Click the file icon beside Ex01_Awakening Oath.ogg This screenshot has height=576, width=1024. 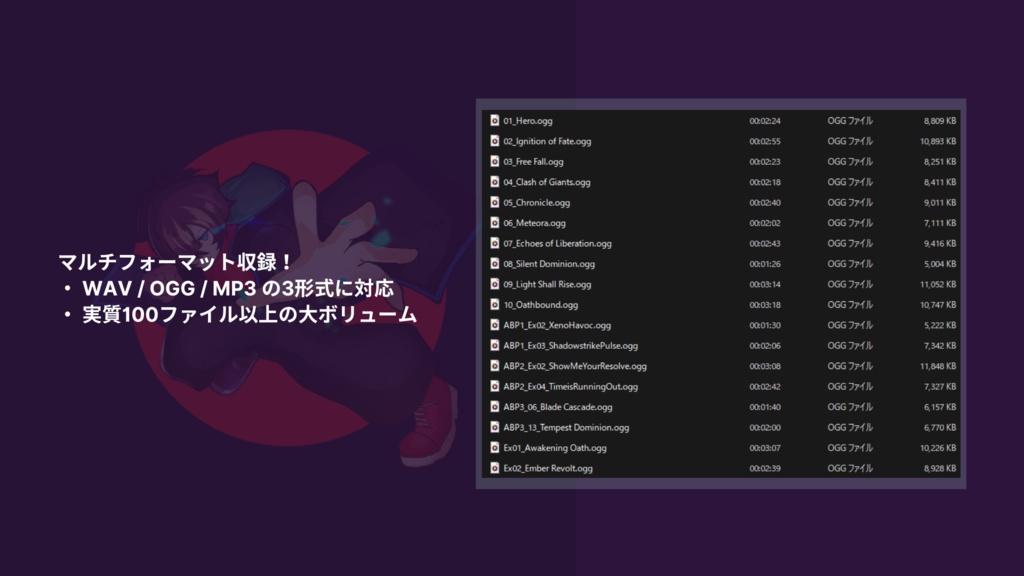(x=494, y=448)
